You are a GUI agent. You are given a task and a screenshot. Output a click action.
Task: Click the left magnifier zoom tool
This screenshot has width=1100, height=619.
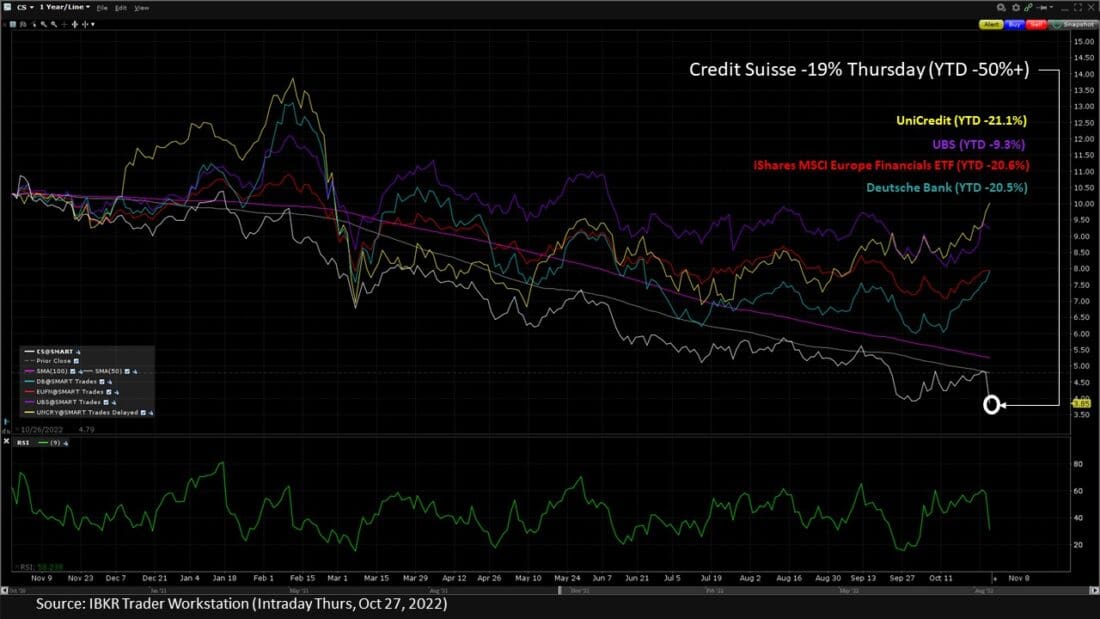(x=43, y=25)
